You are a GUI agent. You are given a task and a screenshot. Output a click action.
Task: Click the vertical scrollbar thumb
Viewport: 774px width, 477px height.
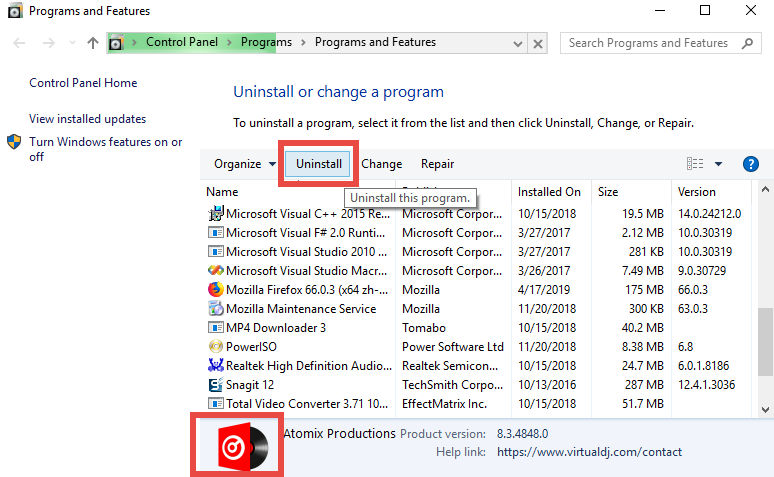[765, 342]
